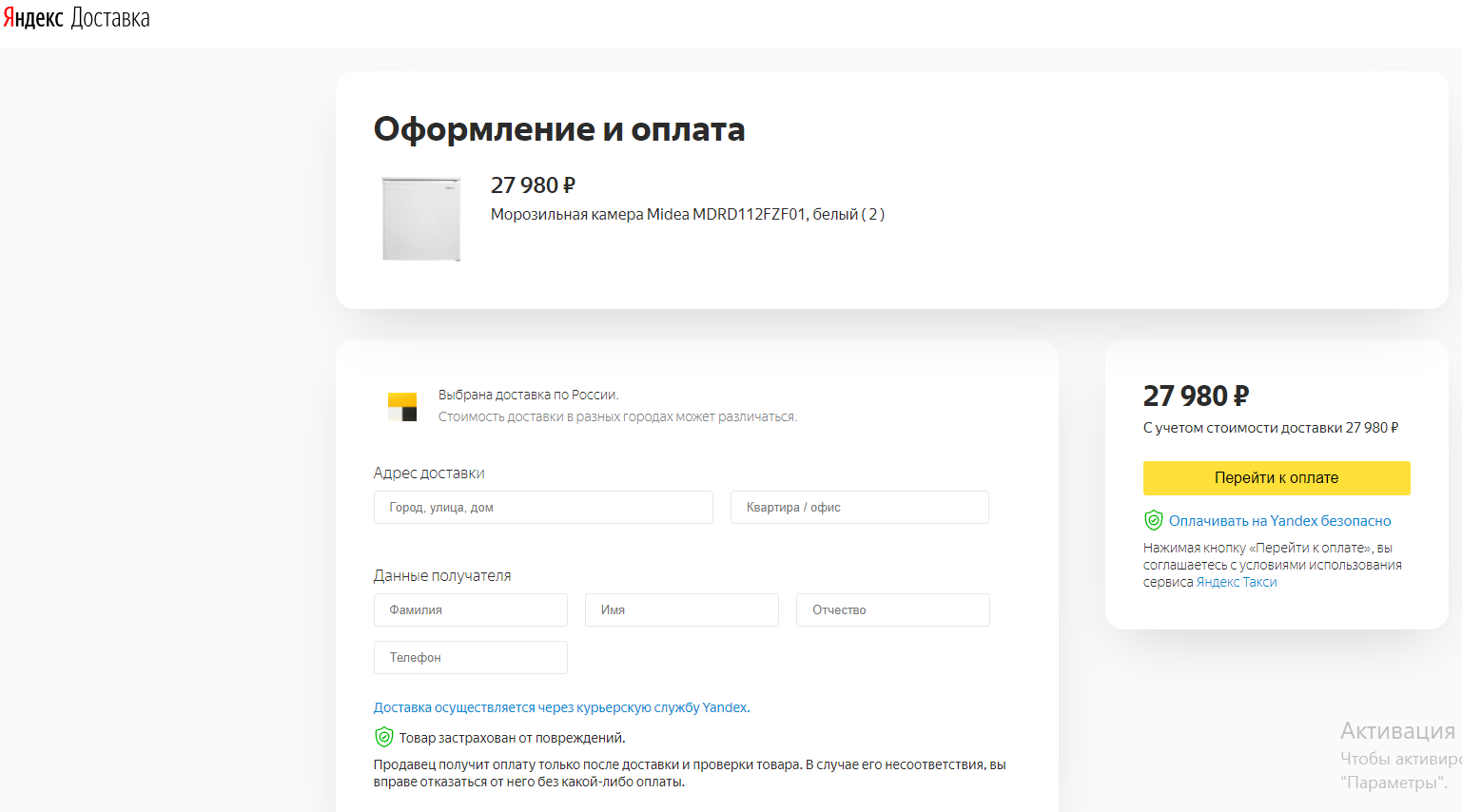This screenshot has height=812, width=1462.
Task: Open the white freezer product thumbnail
Action: 421,219
